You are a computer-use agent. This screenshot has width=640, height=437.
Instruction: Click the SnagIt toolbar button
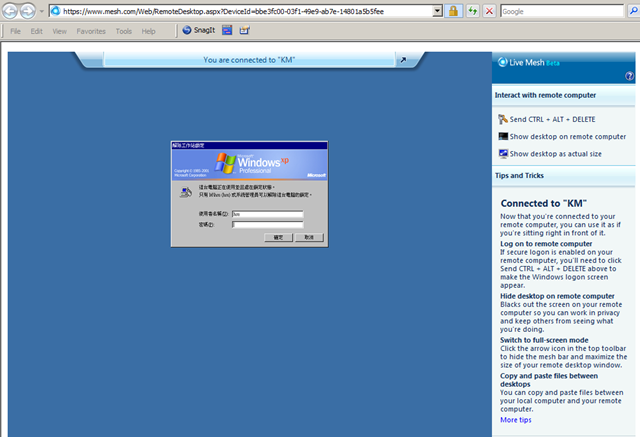199,30
